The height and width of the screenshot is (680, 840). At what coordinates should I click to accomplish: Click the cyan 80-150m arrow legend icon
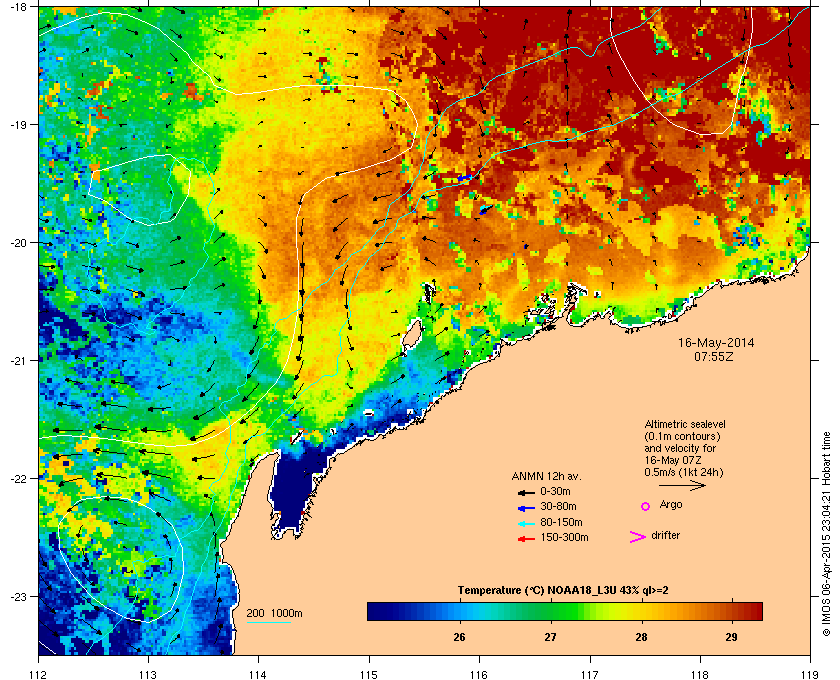[527, 523]
